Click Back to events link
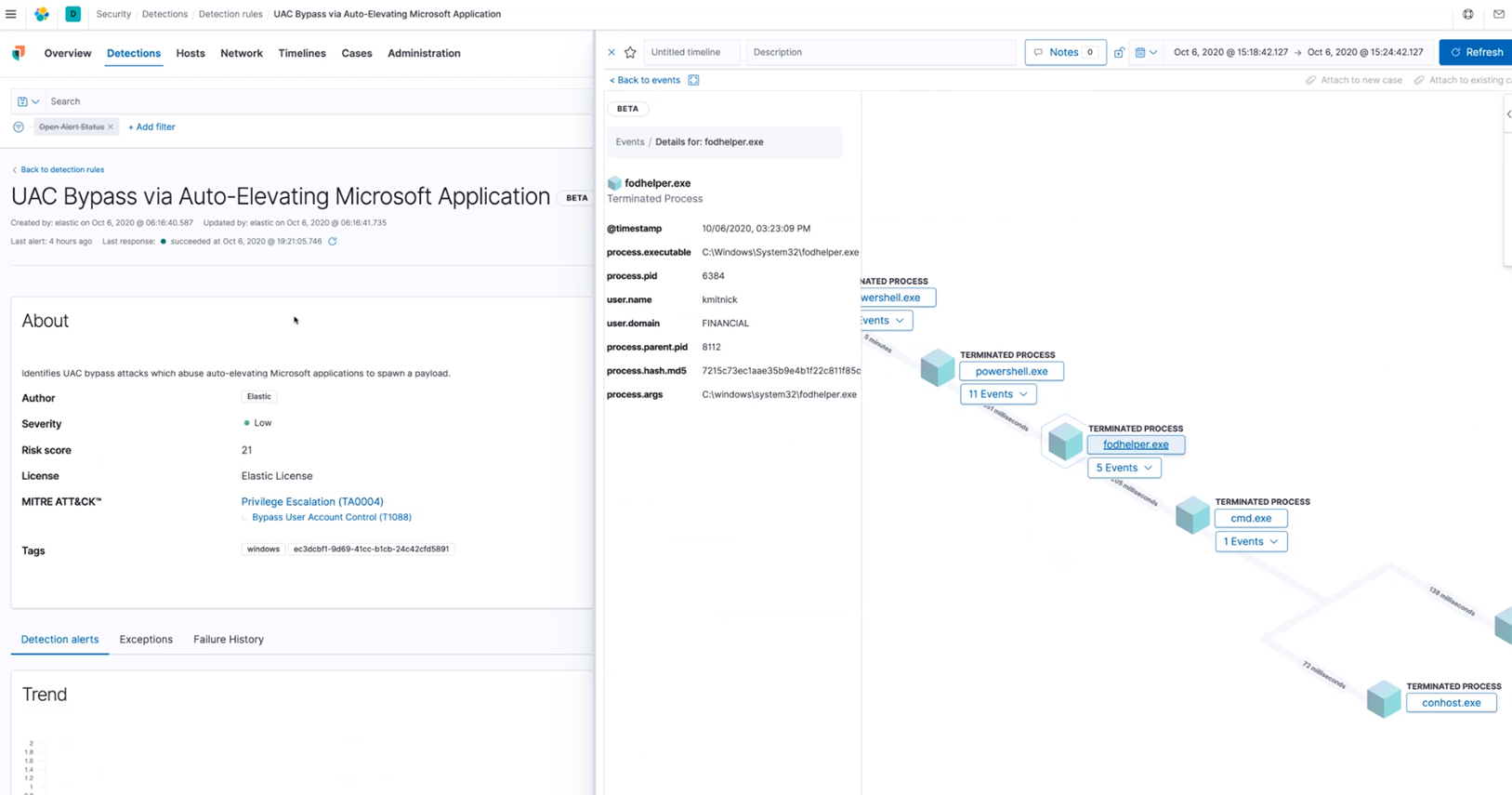Screen dimensions: 1512x795 (x=645, y=80)
